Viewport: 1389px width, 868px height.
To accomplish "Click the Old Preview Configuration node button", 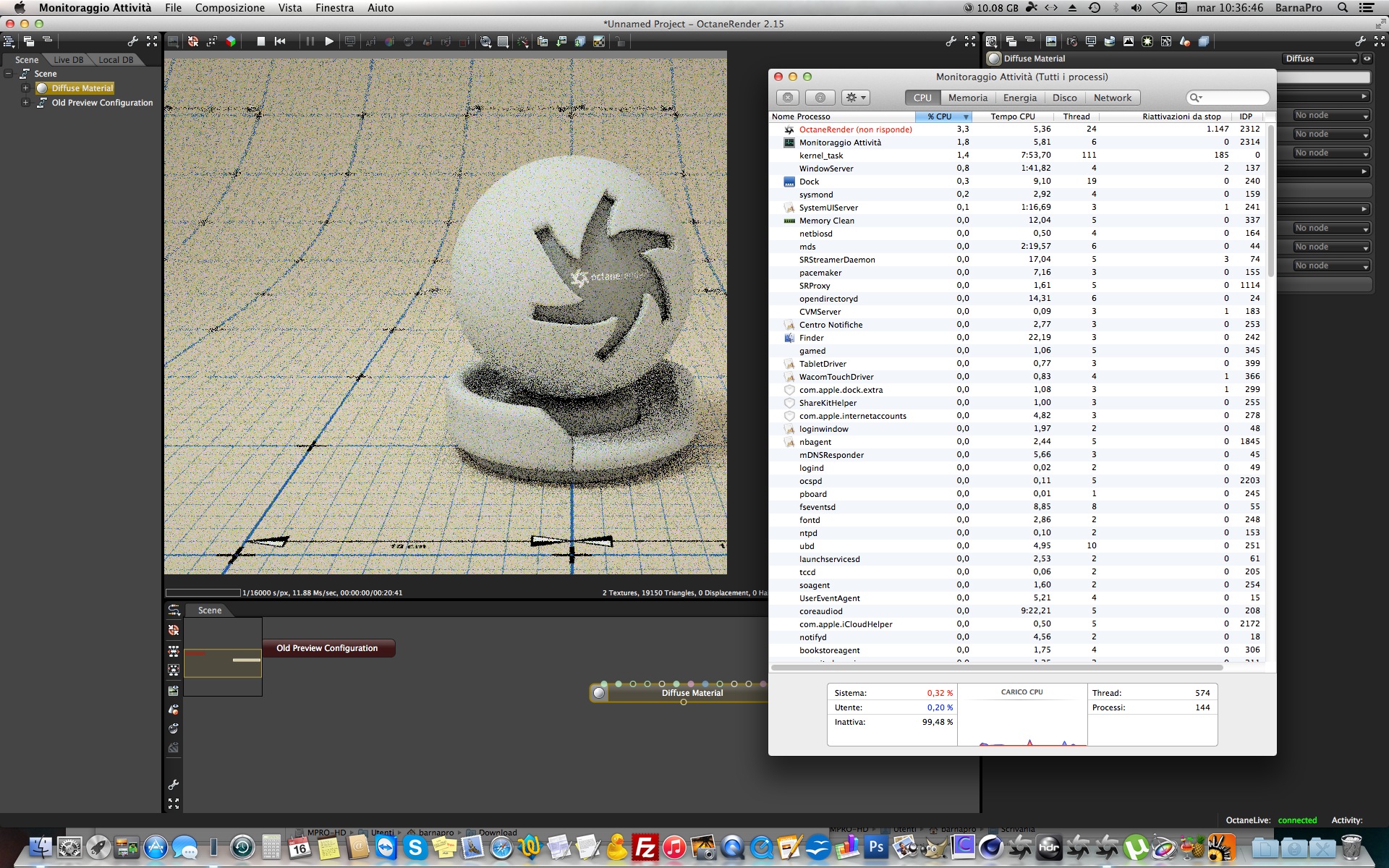I will click(327, 648).
